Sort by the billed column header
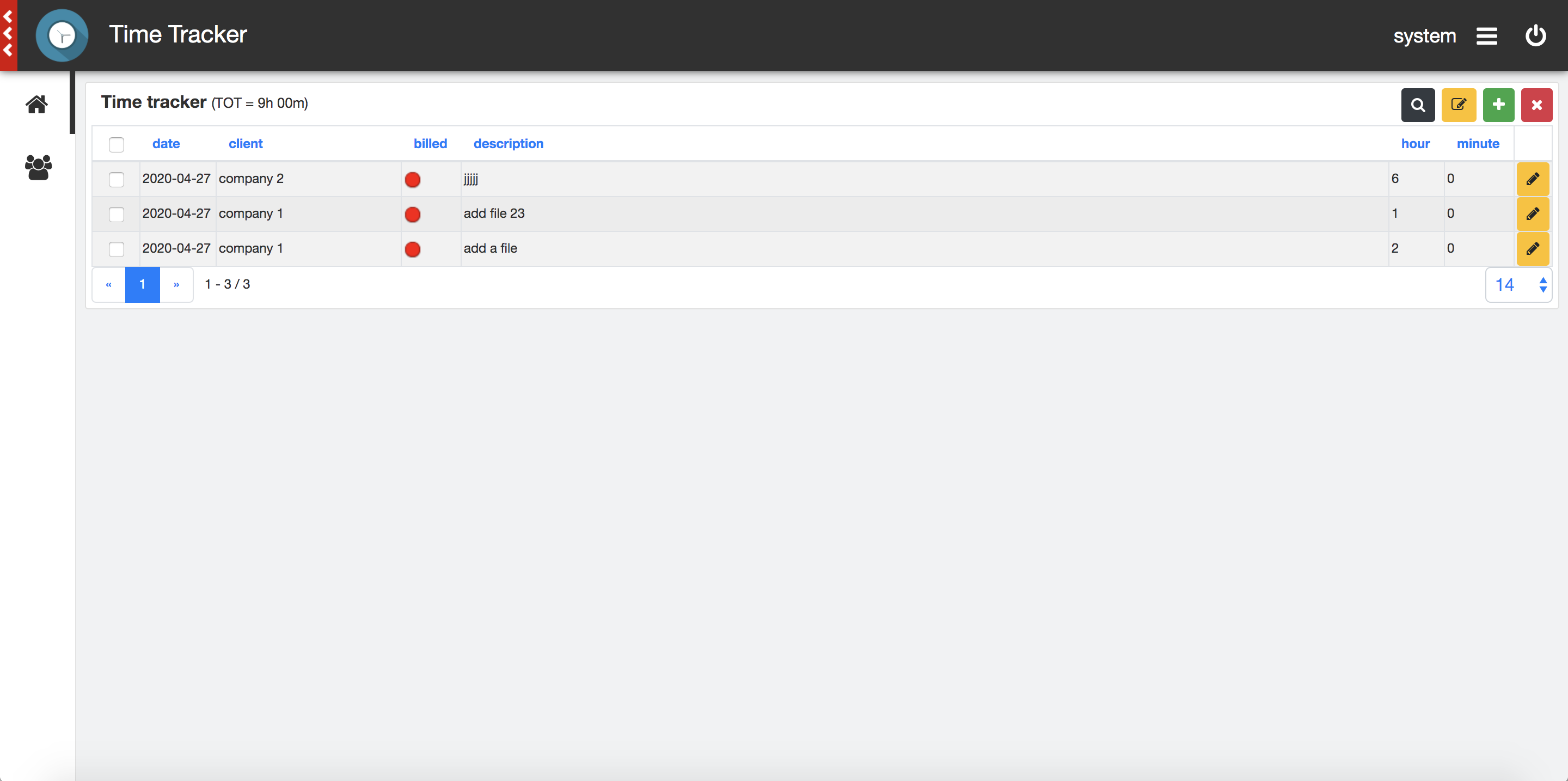This screenshot has width=1568, height=781. [x=430, y=144]
